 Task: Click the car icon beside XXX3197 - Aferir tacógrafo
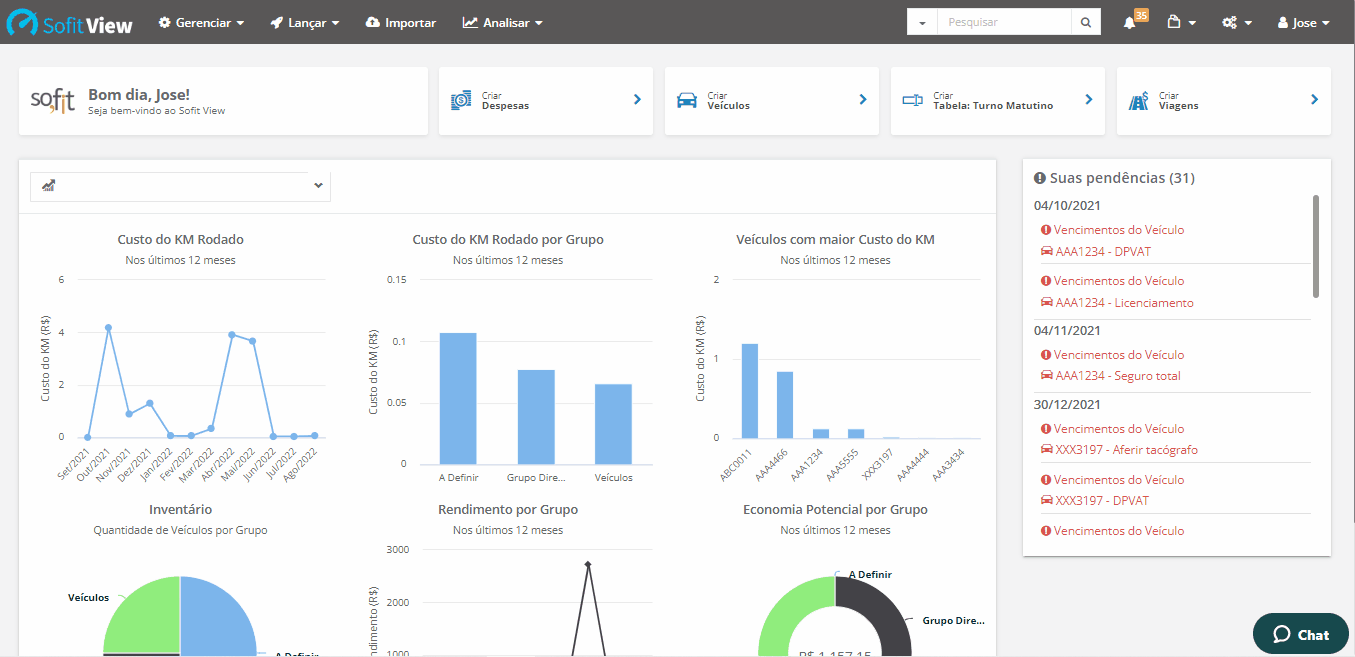click(1046, 449)
